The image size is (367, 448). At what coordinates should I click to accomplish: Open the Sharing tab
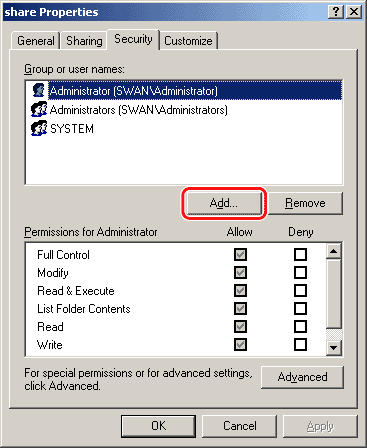(x=84, y=41)
